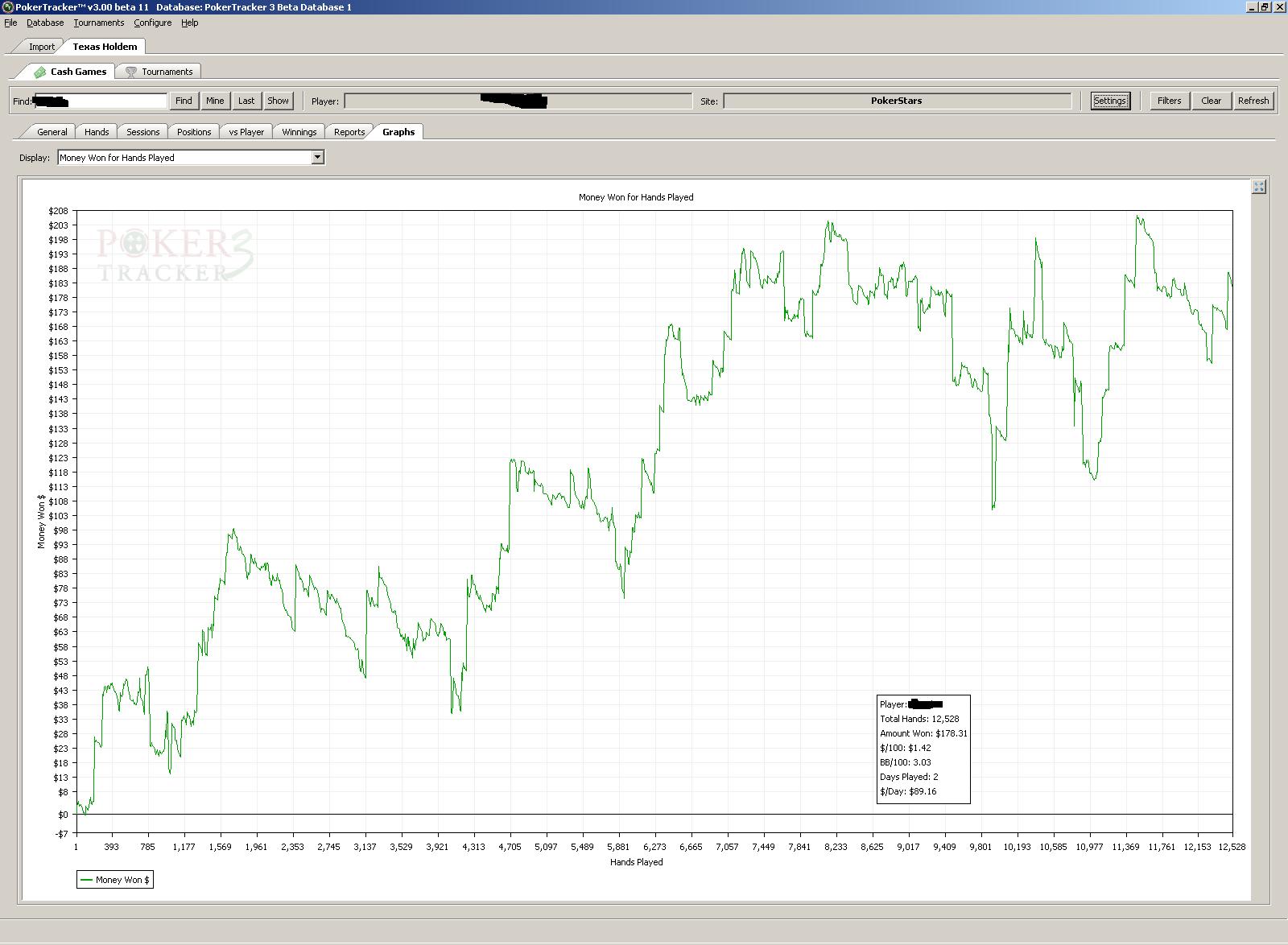Click the Amount Won: $178.31 text
1288x945 pixels.
coord(923,733)
